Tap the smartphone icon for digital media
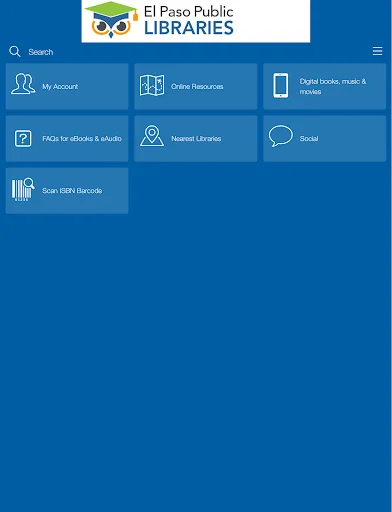Image resolution: width=392 pixels, height=512 pixels. (281, 86)
